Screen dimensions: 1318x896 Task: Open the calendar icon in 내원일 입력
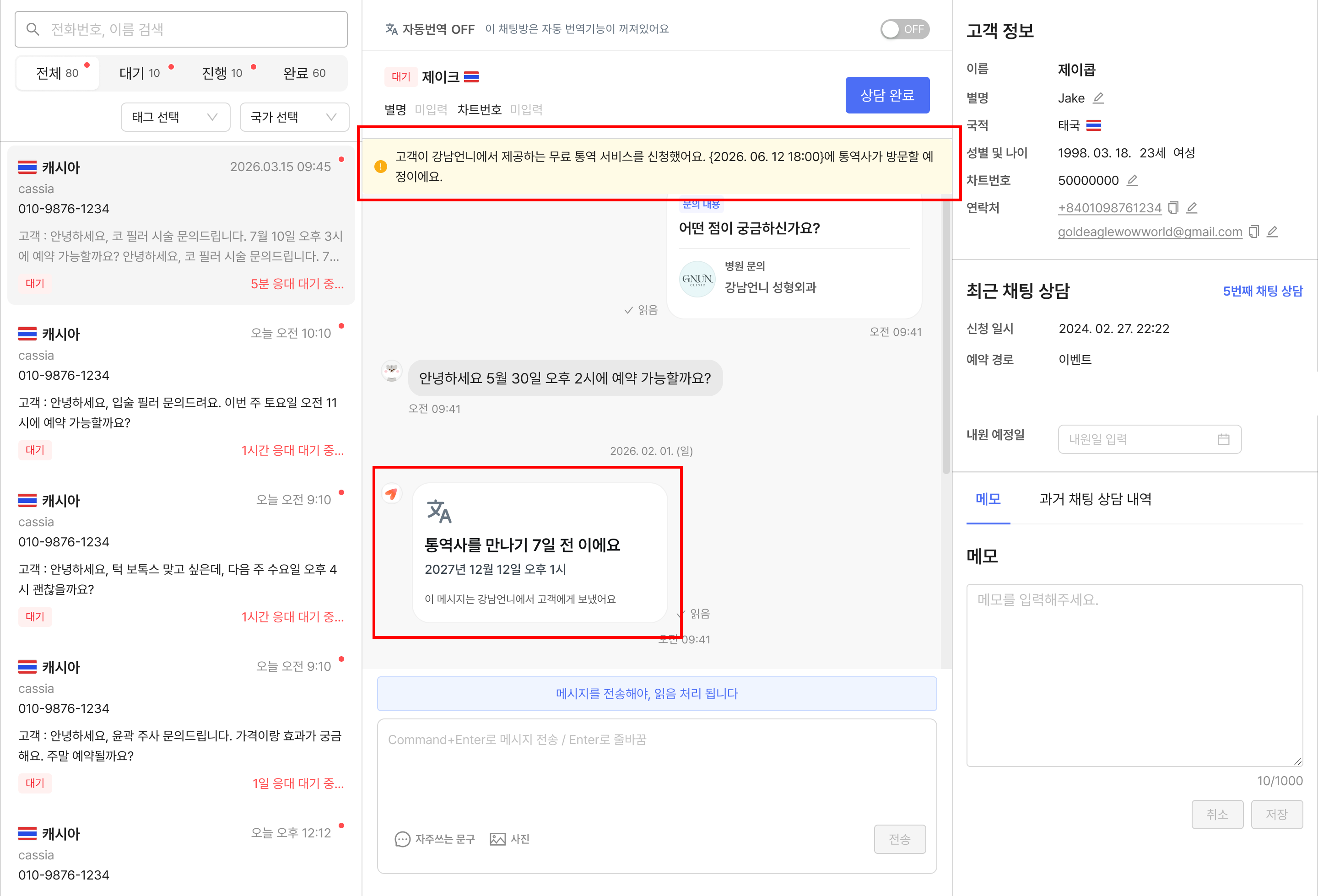[x=1223, y=439]
